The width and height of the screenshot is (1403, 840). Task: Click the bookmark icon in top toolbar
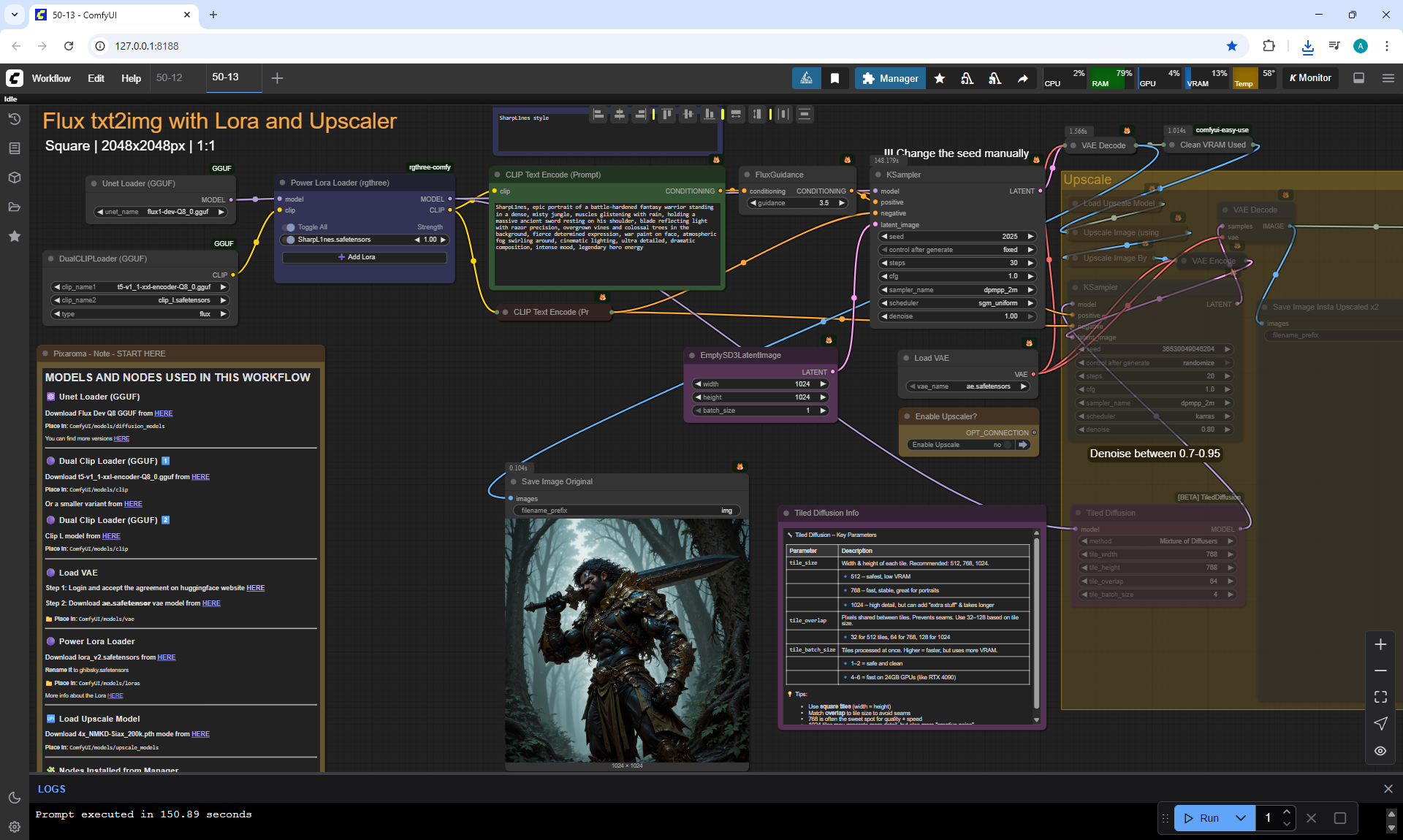pos(834,78)
